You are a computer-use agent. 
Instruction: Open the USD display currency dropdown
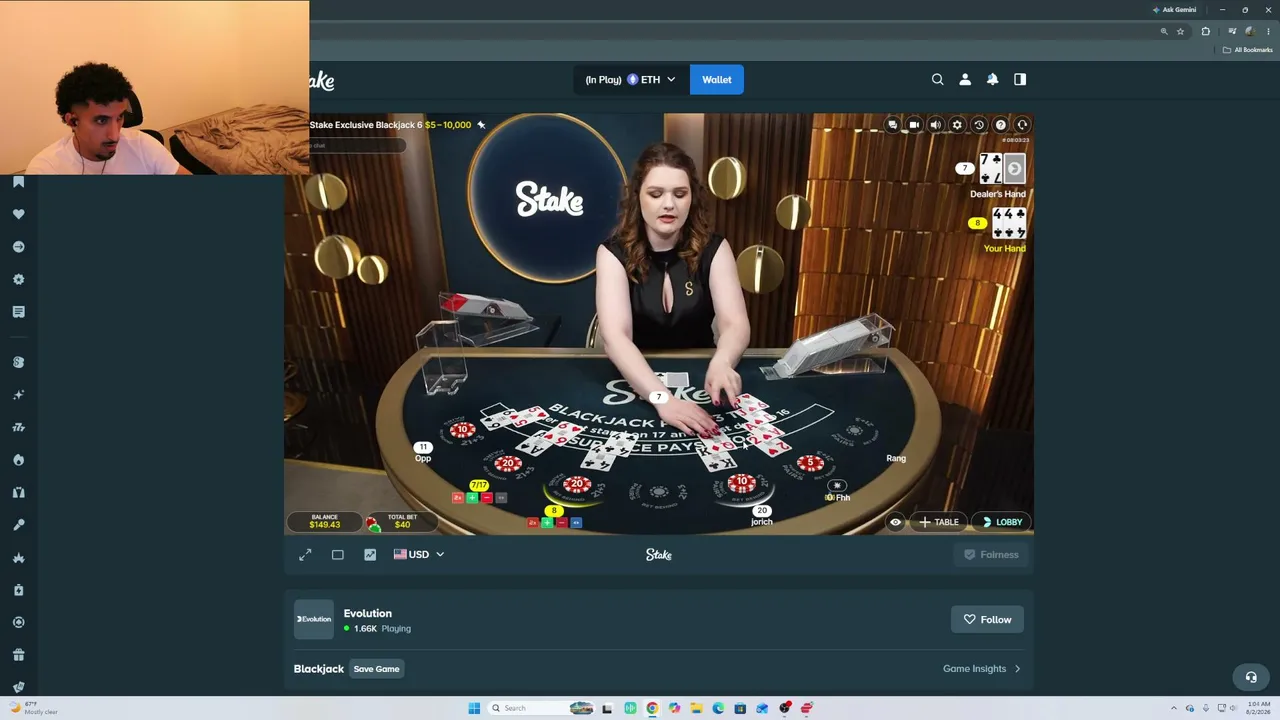click(419, 554)
